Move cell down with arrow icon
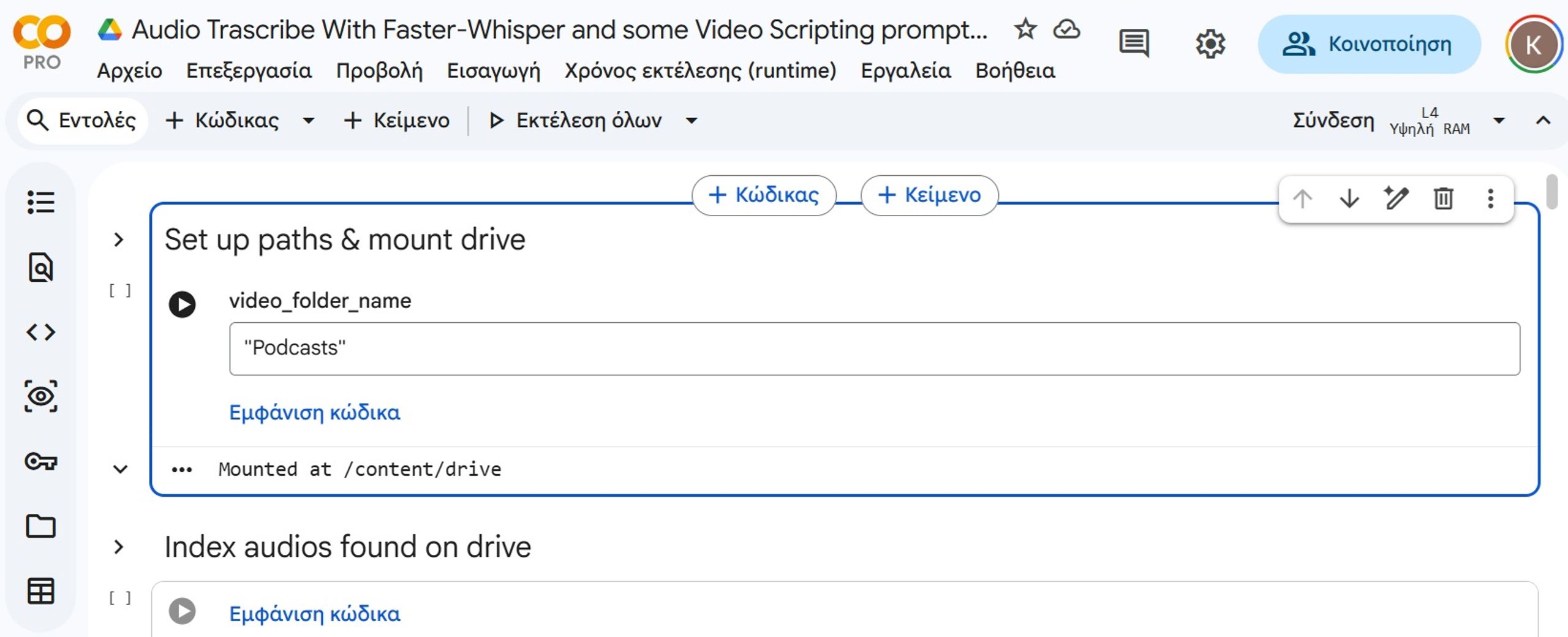 coord(1349,198)
